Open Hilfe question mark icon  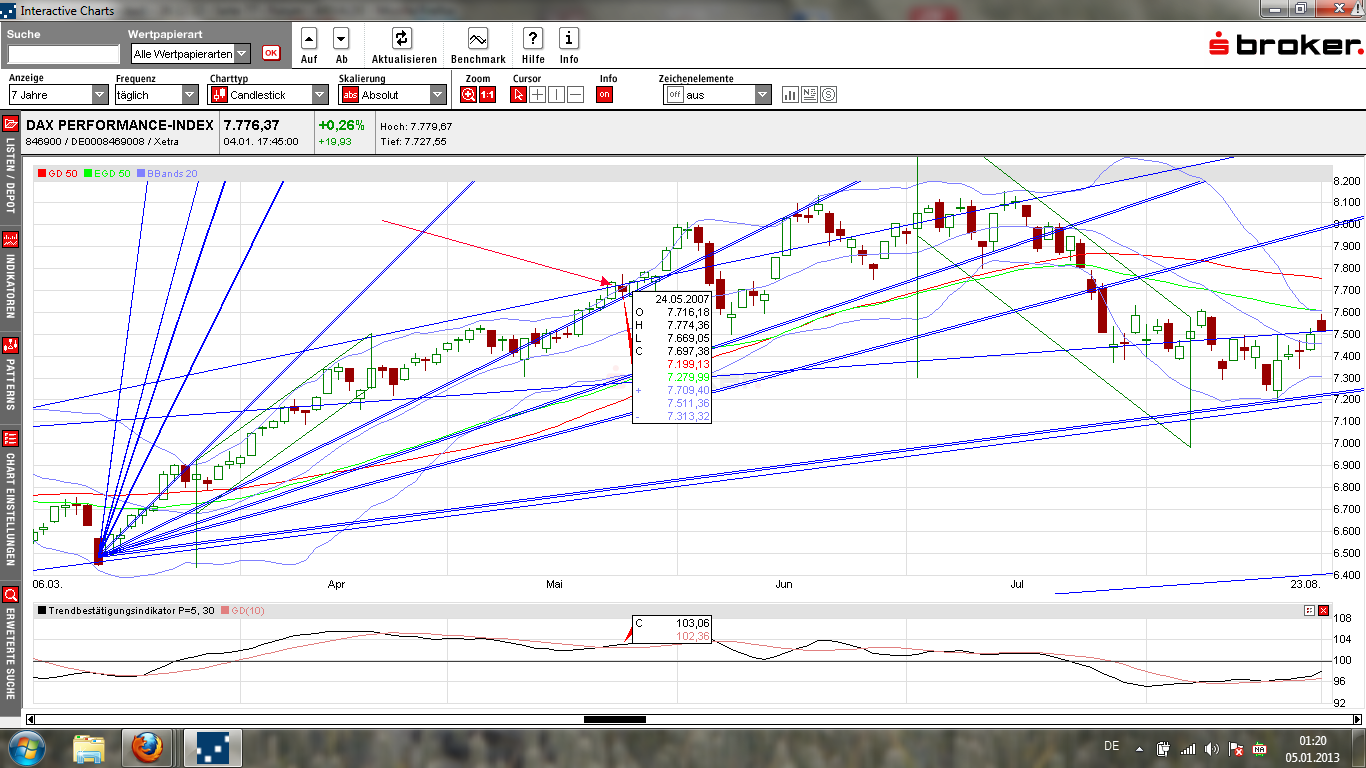pyautogui.click(x=533, y=39)
